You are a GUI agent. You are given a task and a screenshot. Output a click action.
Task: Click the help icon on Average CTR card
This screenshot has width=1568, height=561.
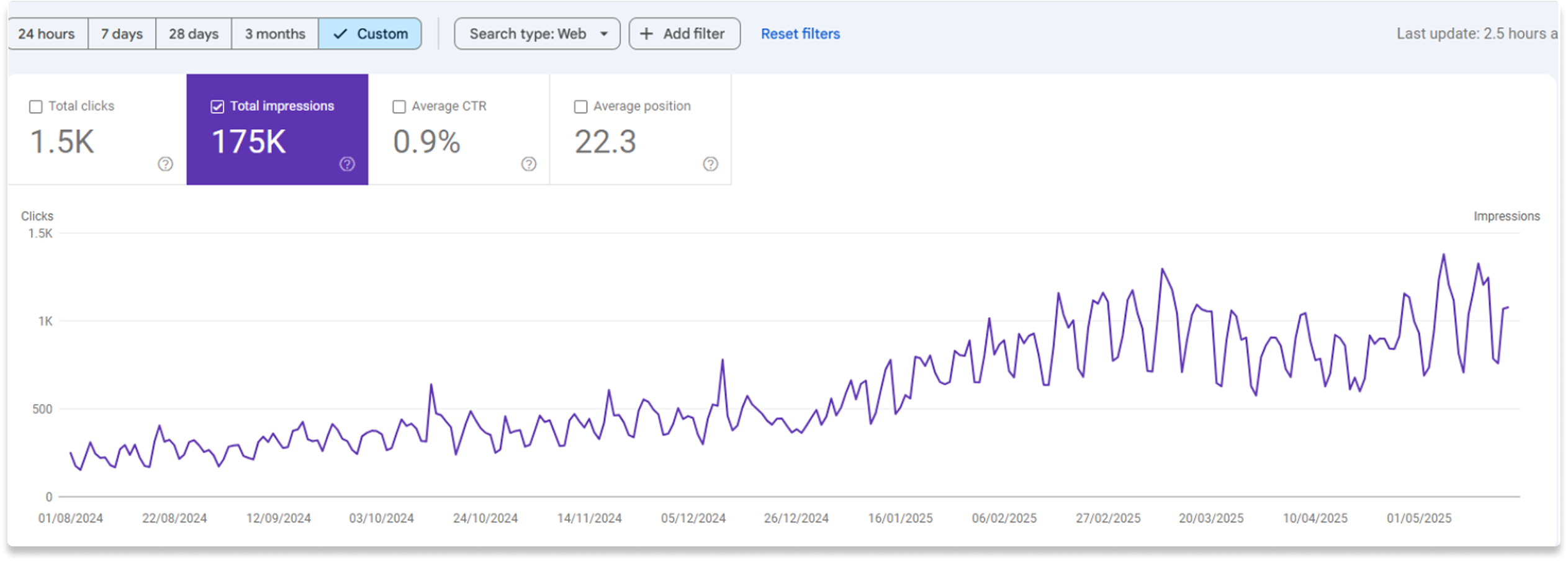(528, 164)
